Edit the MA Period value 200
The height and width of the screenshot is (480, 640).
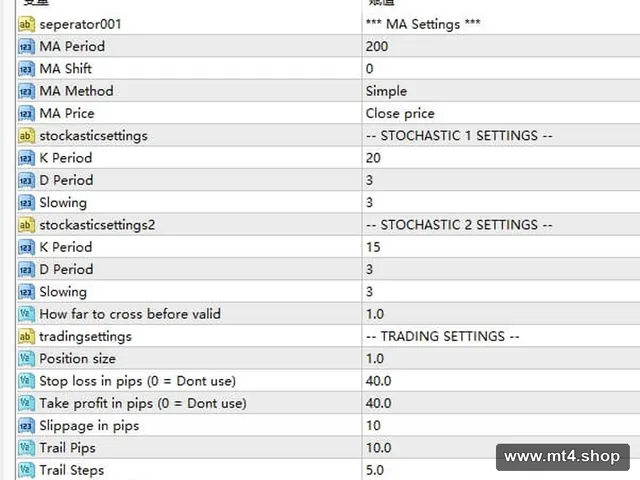(501, 47)
